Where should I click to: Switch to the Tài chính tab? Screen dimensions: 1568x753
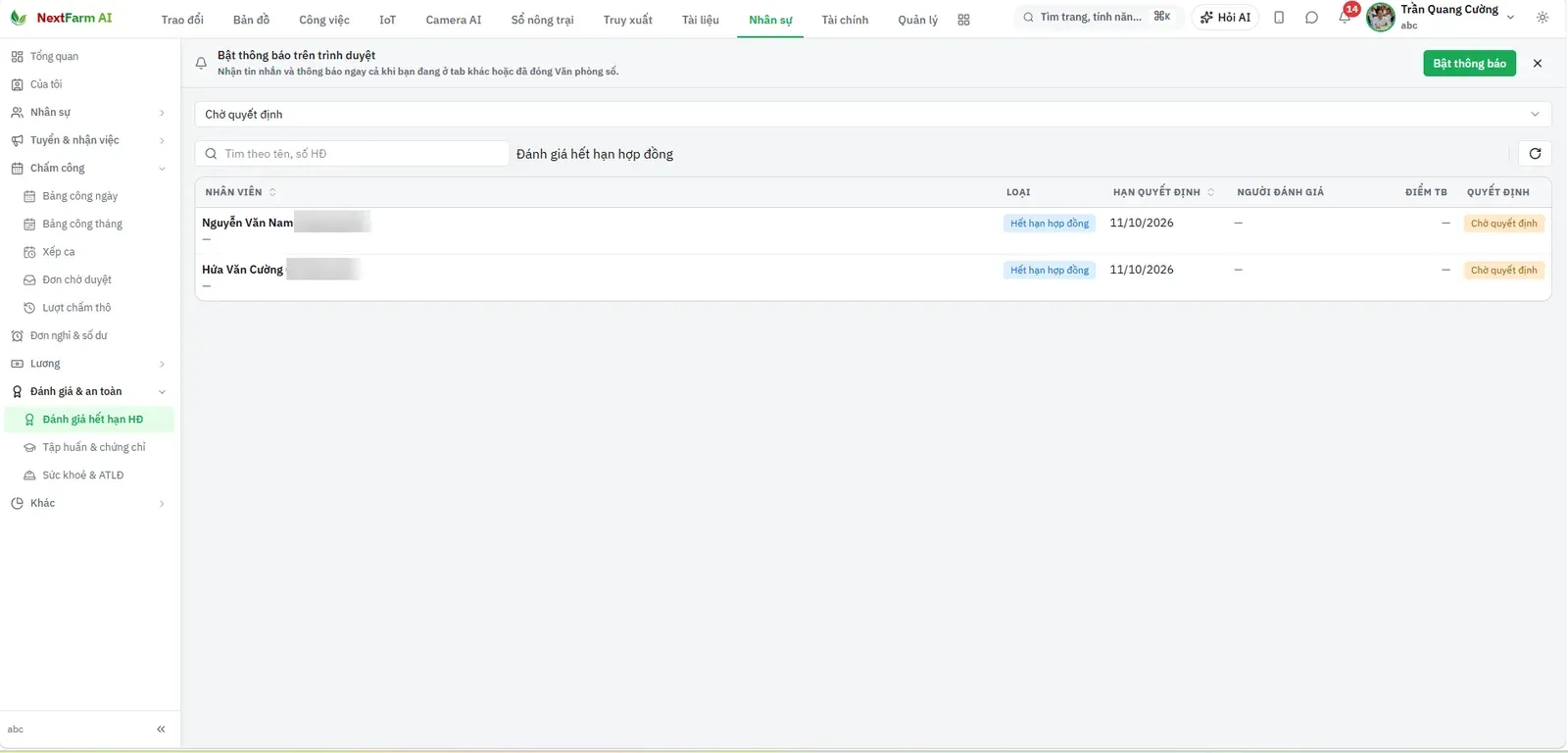coord(845,20)
